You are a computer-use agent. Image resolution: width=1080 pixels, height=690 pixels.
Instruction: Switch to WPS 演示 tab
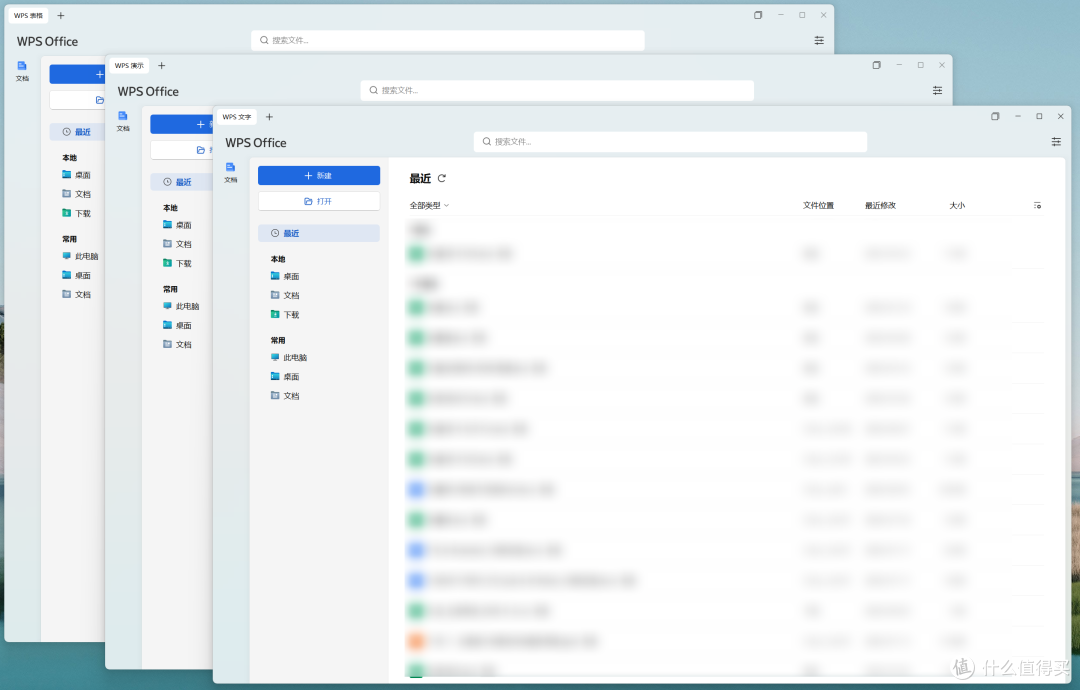point(129,65)
